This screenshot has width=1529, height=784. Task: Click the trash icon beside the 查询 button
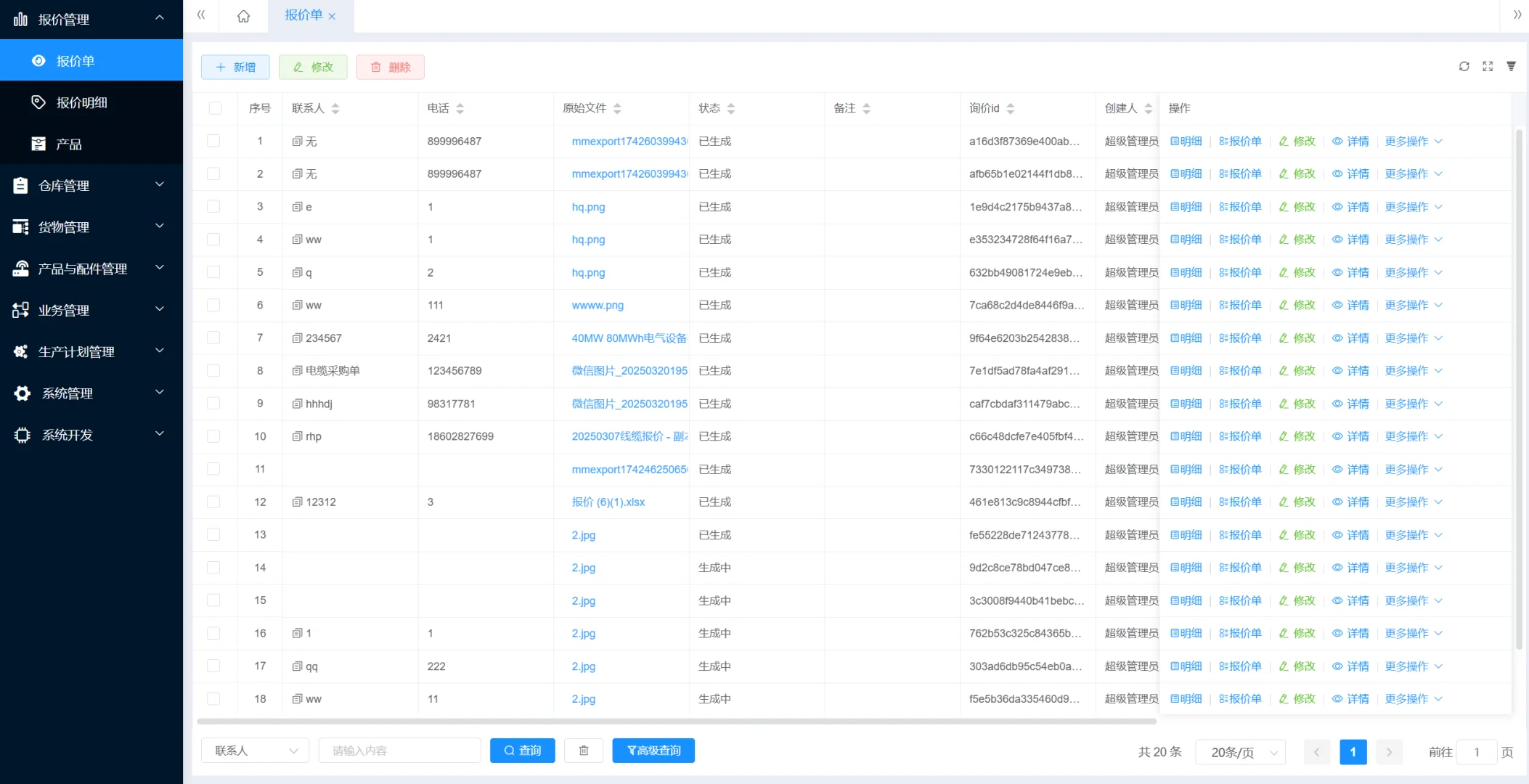coord(584,751)
